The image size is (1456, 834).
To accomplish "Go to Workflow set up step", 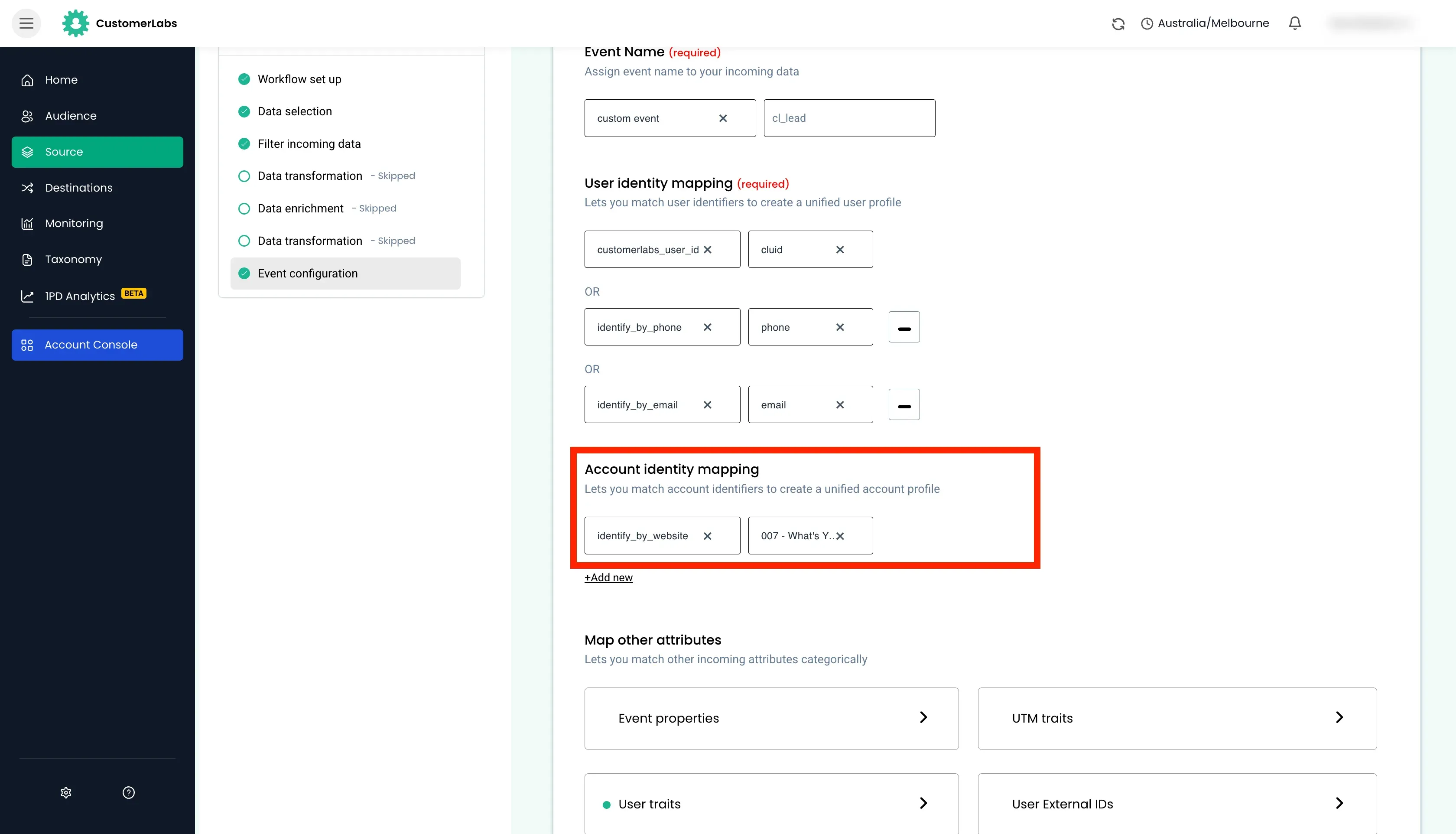I will click(x=345, y=79).
